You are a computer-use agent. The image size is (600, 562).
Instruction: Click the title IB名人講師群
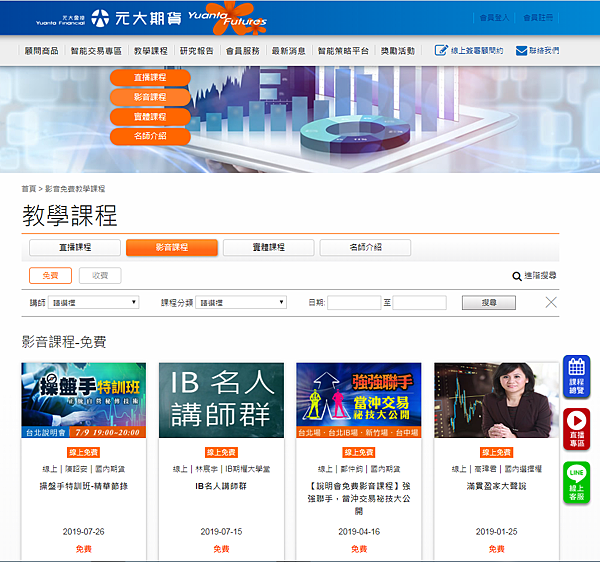point(221,486)
